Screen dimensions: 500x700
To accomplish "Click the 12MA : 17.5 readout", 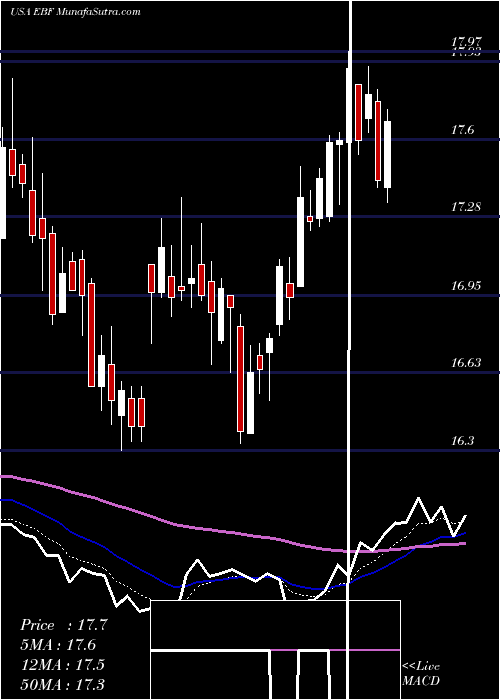I will click(x=62, y=664).
